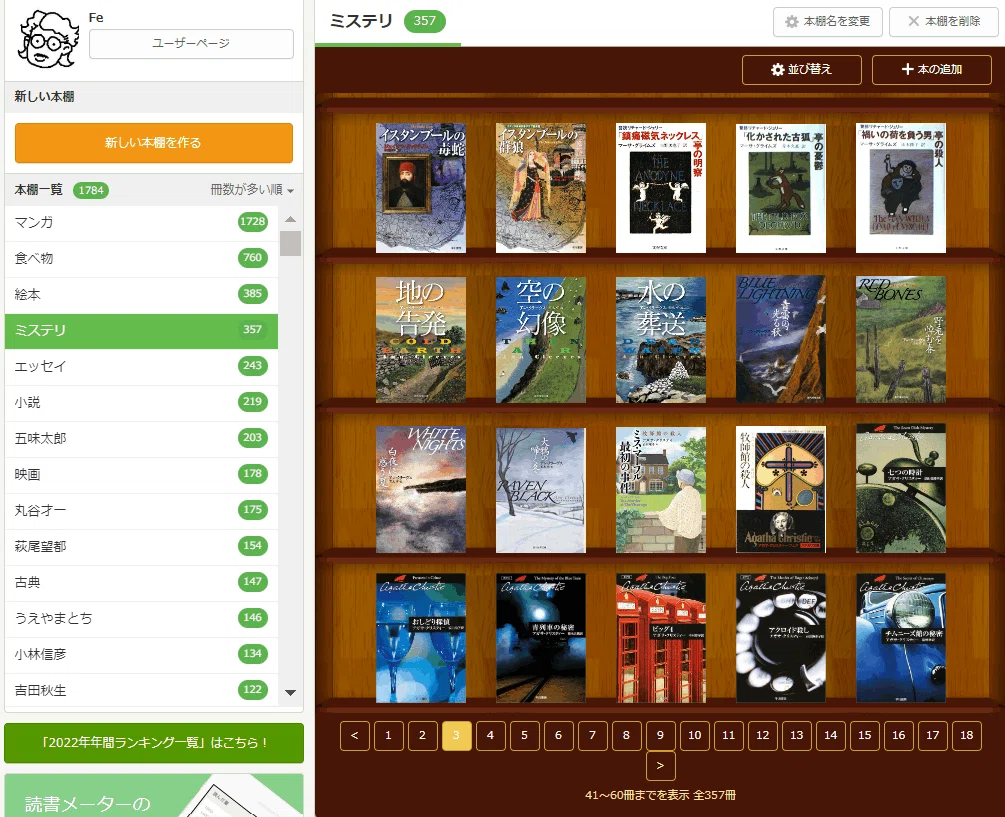Screen dimensions: 1005x817
Task: Open book 地の告発 Cold Earth
Action: (x=420, y=340)
